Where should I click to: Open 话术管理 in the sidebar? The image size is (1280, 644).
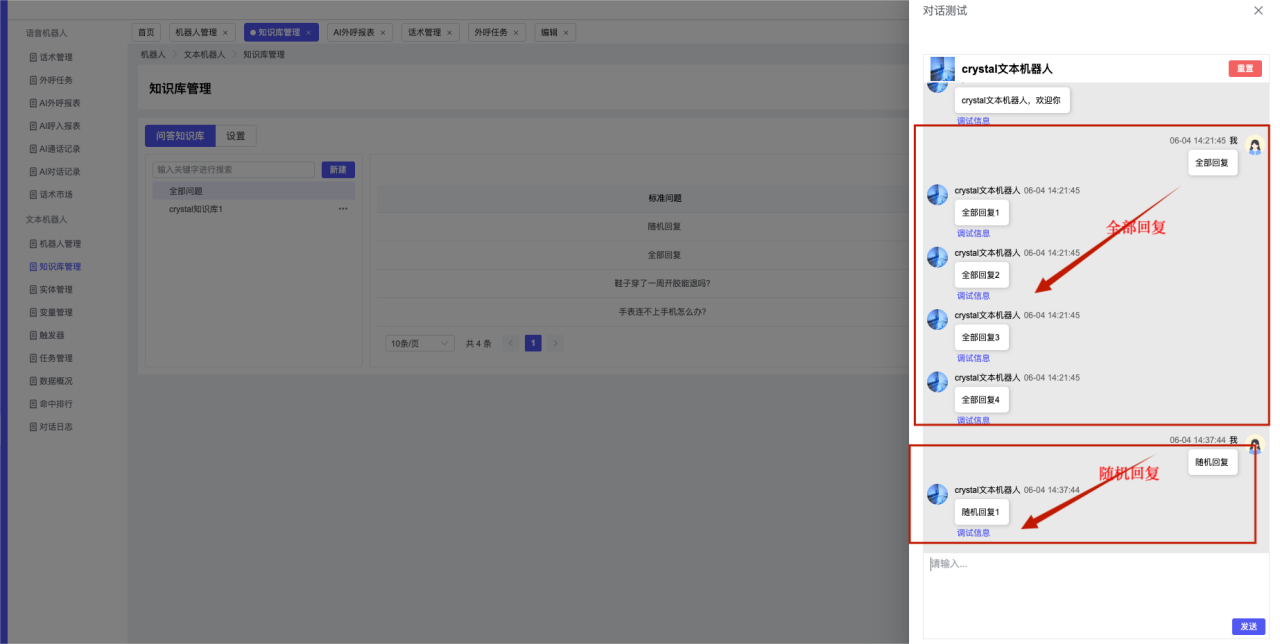[x=55, y=57]
